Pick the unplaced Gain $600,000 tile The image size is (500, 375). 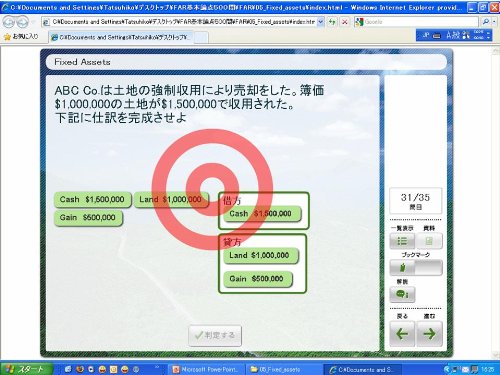click(x=88, y=218)
